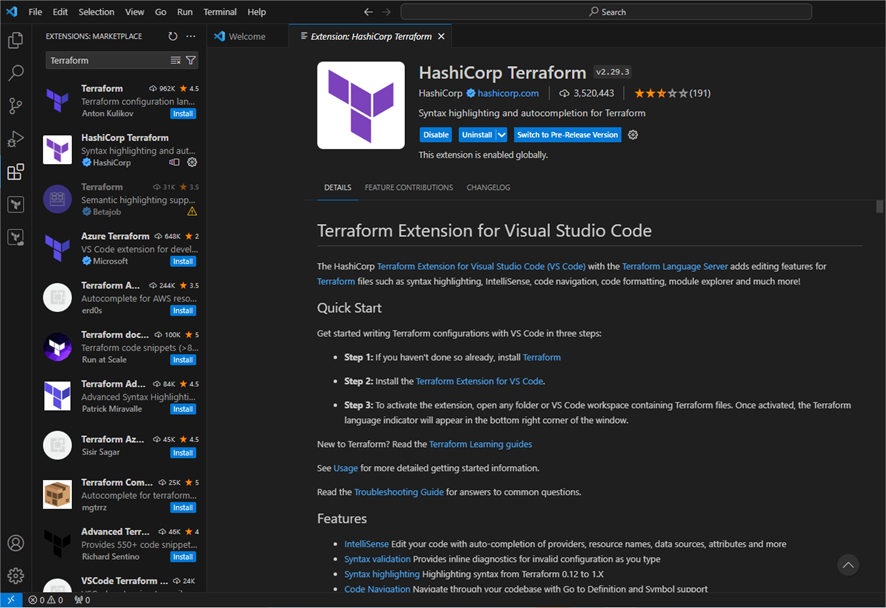The image size is (886, 608).
Task: Click the details page vertical scrollbar thumb
Action: click(x=880, y=207)
